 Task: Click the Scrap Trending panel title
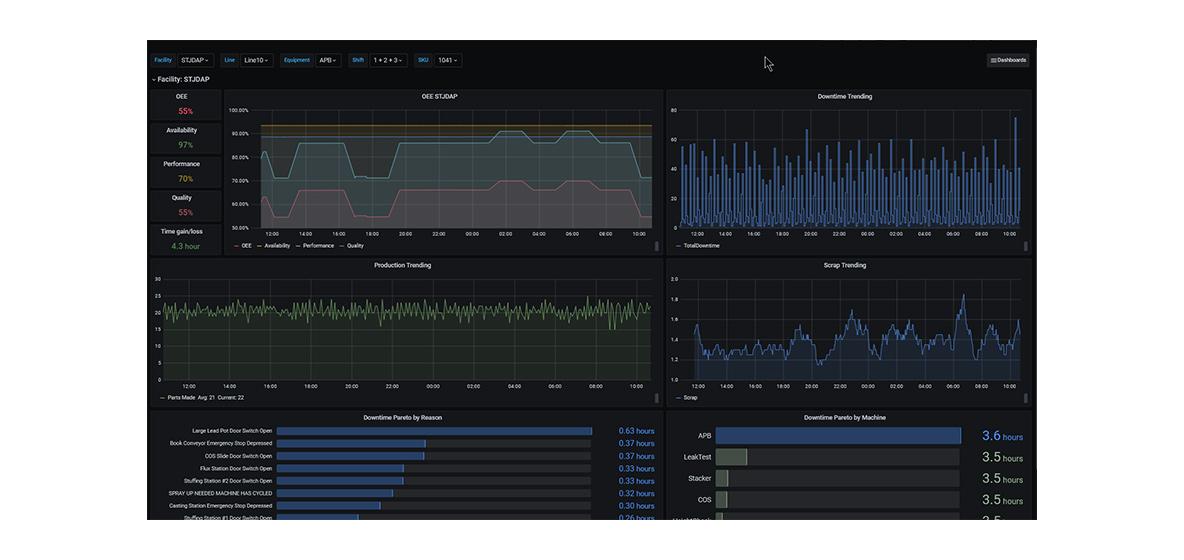844,265
